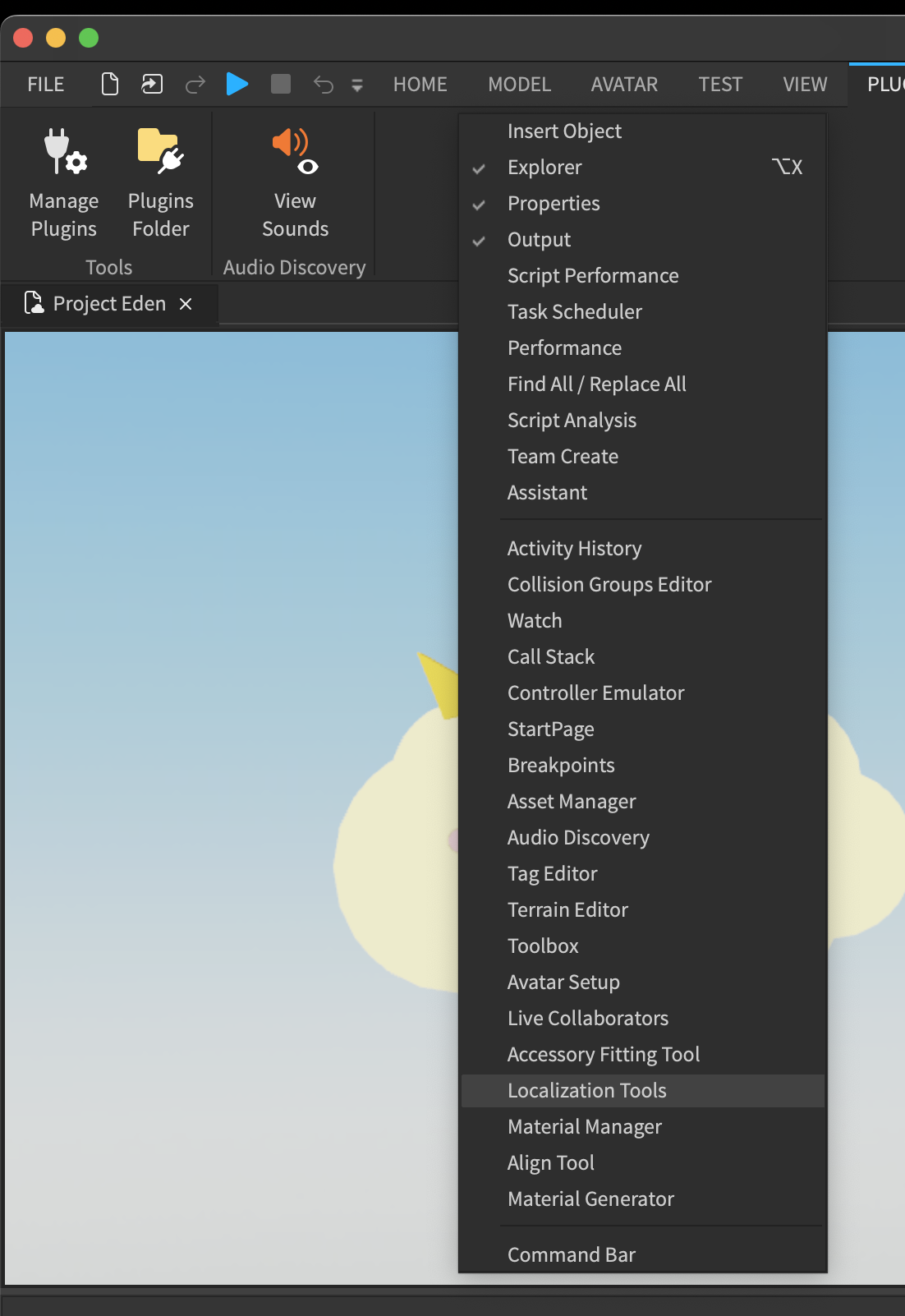Open the Watch window
Screen dimensions: 905x1316
tap(643, 621)
